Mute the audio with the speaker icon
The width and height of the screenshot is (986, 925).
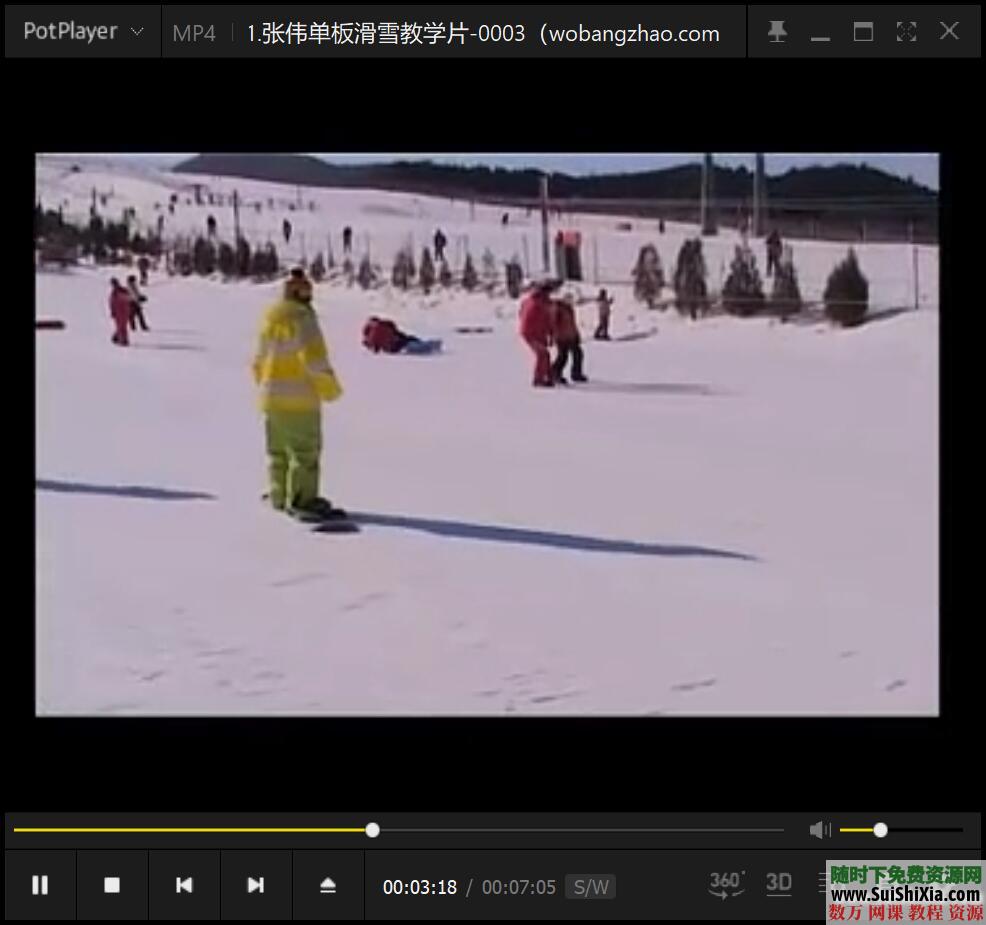pyautogui.click(x=820, y=829)
